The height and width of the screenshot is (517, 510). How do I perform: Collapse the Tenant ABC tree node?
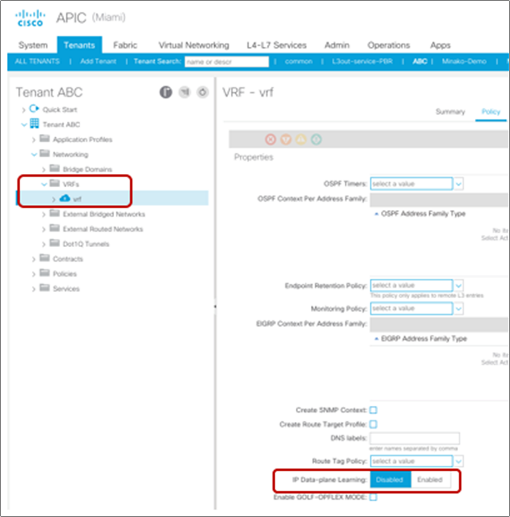24,125
